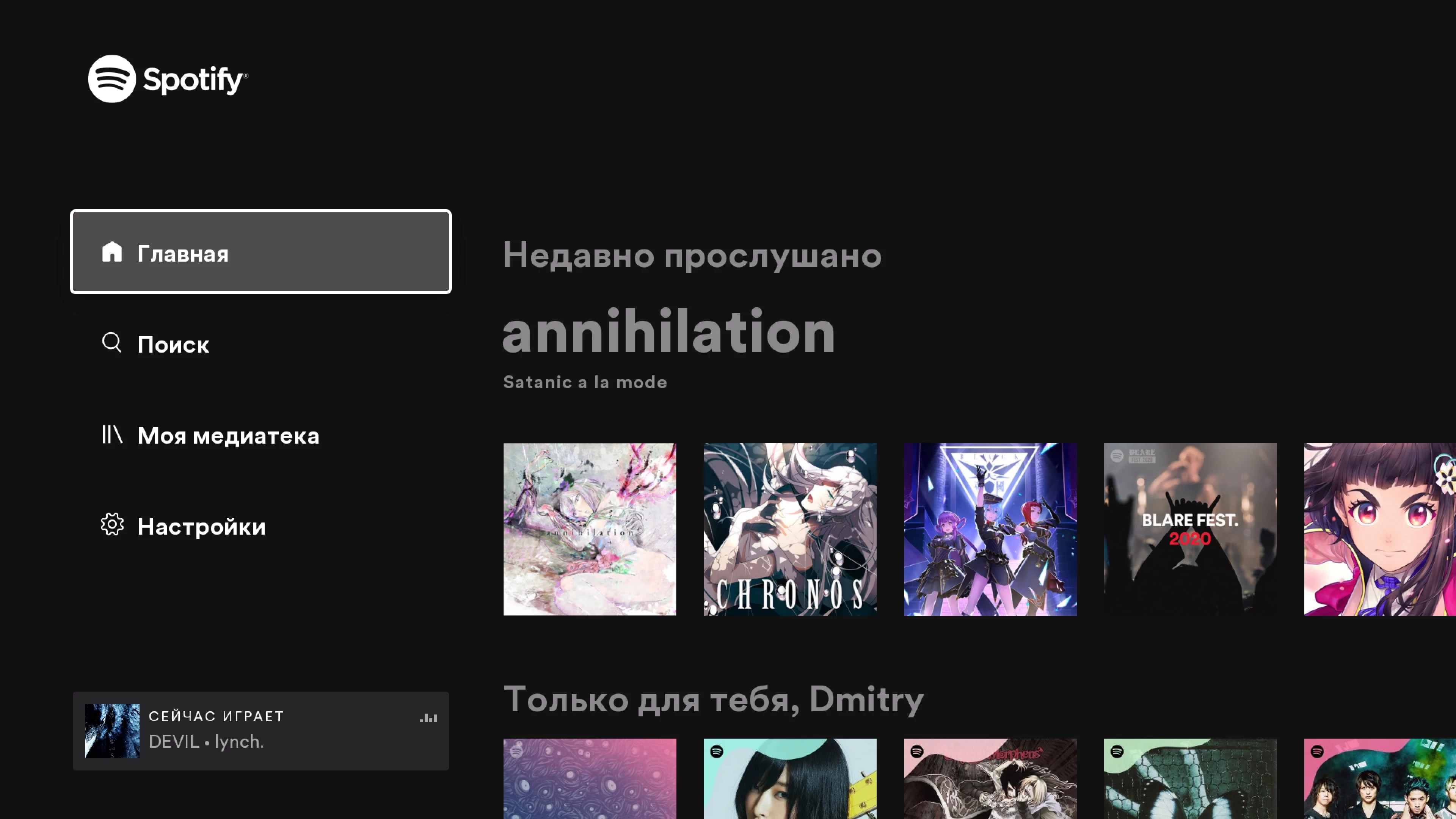Open the purple-pink patterned playlist tile
The image size is (1456, 819).
[x=590, y=779]
